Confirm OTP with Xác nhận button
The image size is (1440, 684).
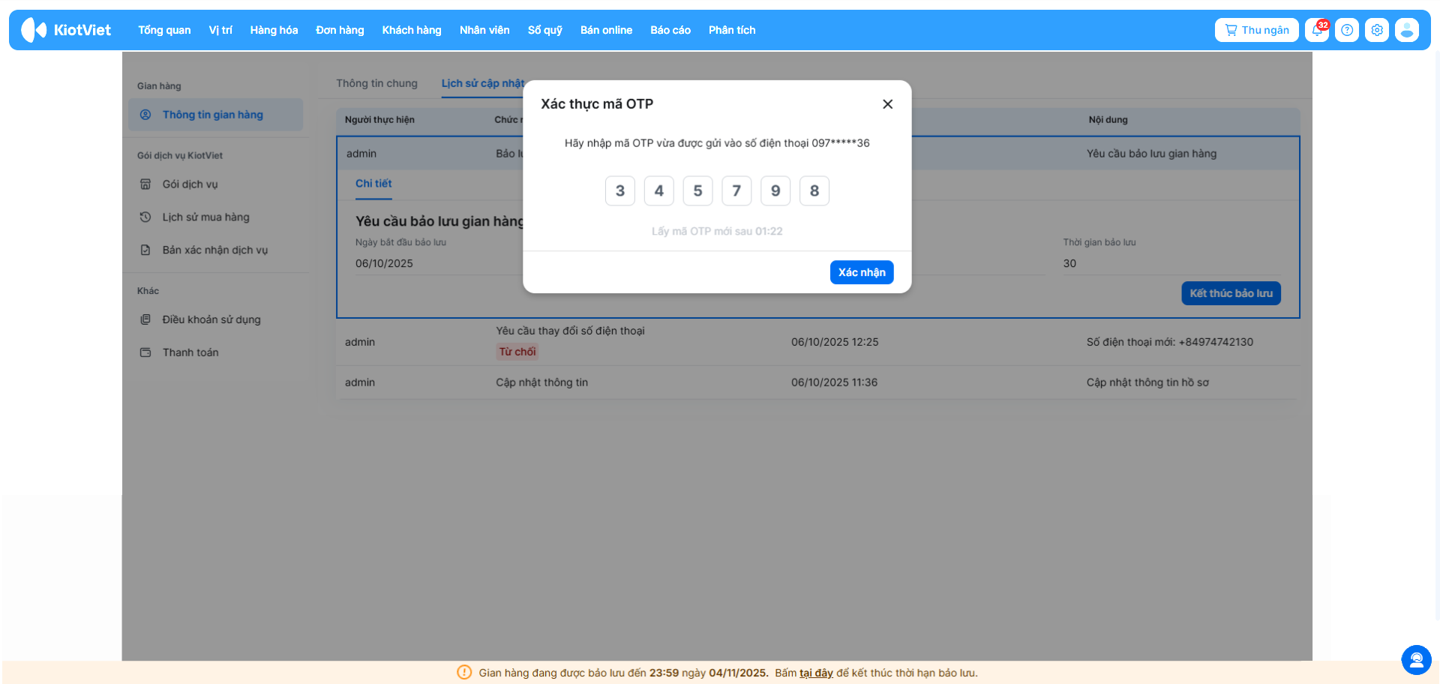(861, 272)
